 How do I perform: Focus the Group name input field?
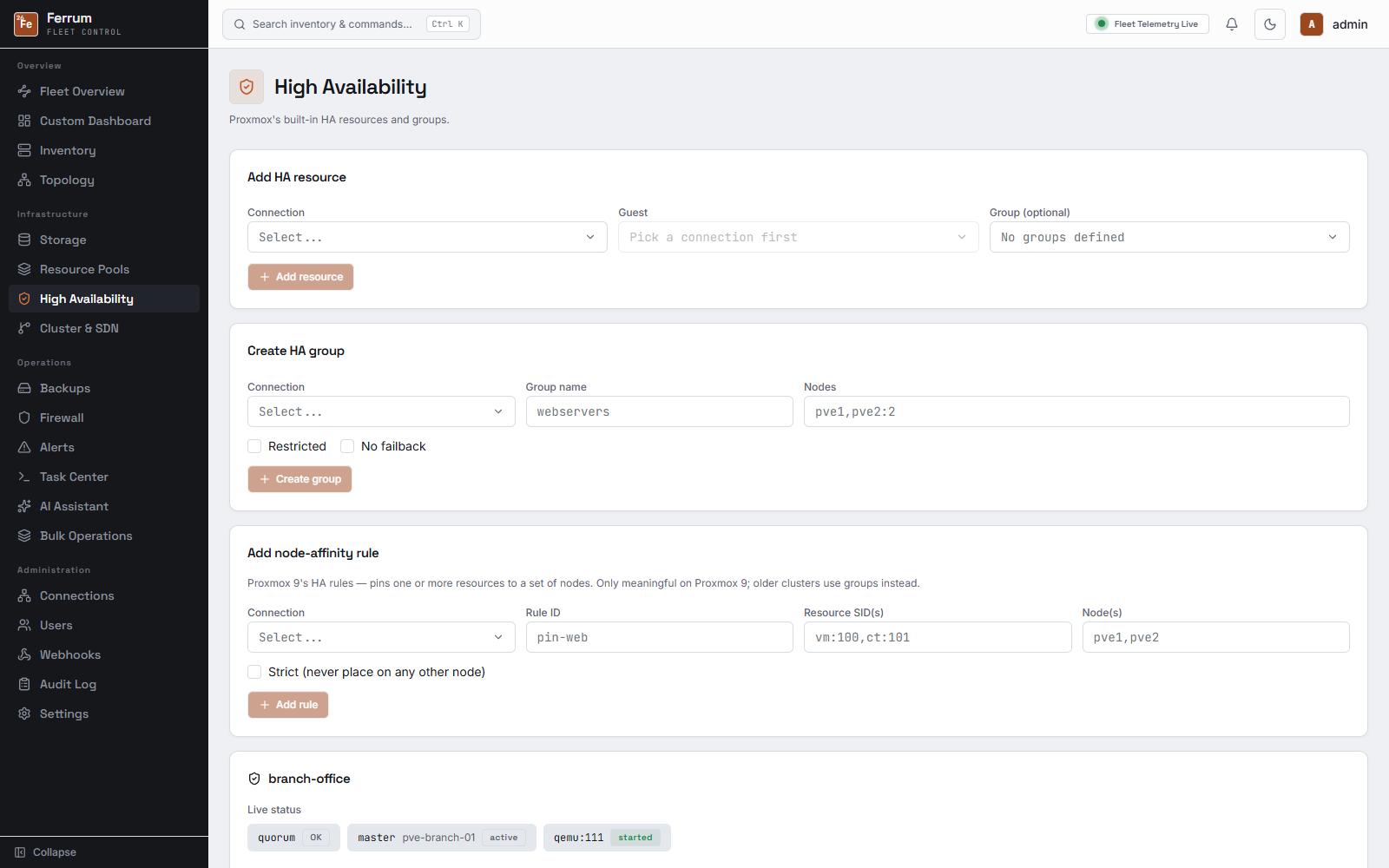click(x=660, y=411)
